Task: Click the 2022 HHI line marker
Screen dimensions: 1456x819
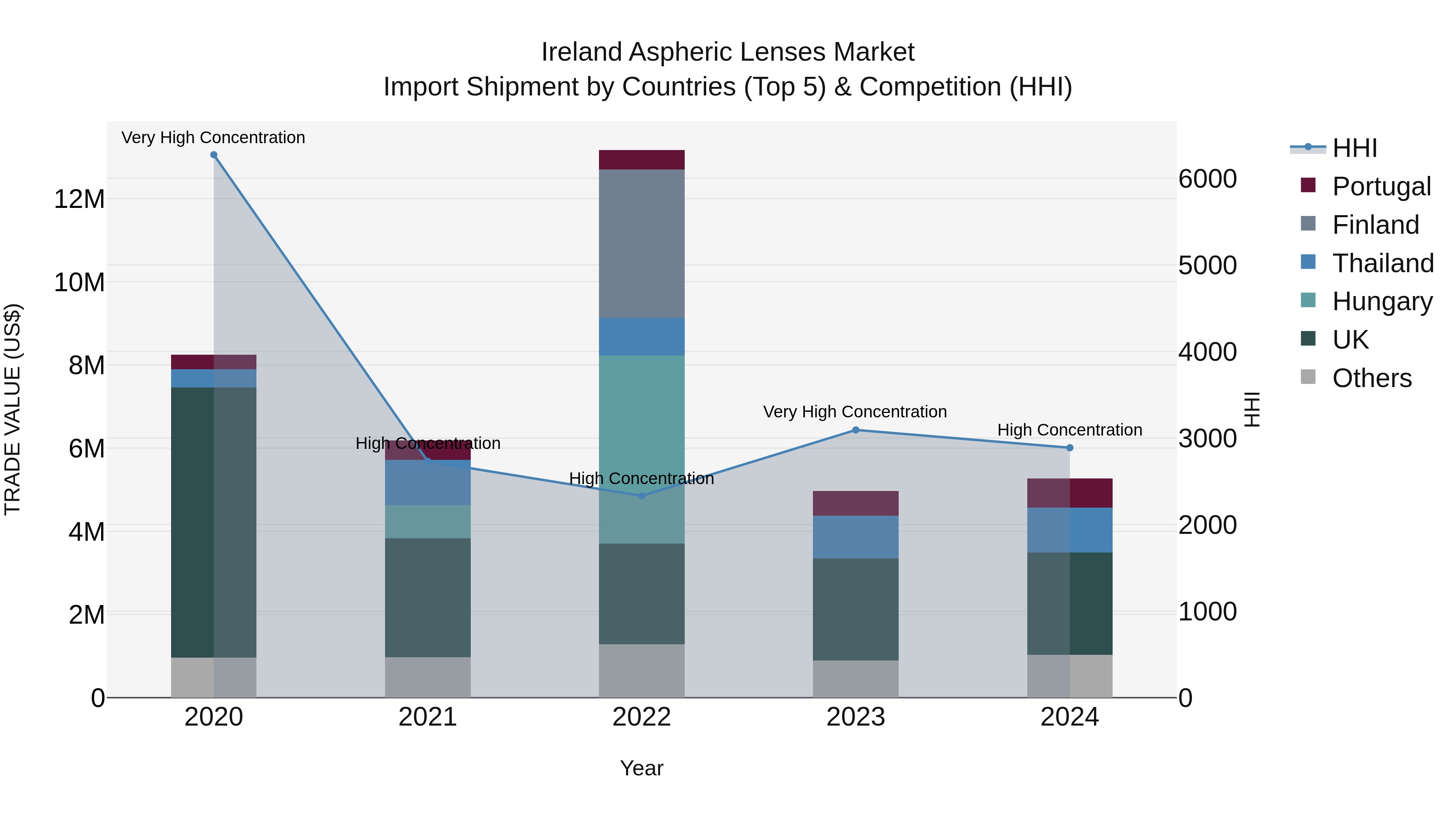Action: (641, 496)
